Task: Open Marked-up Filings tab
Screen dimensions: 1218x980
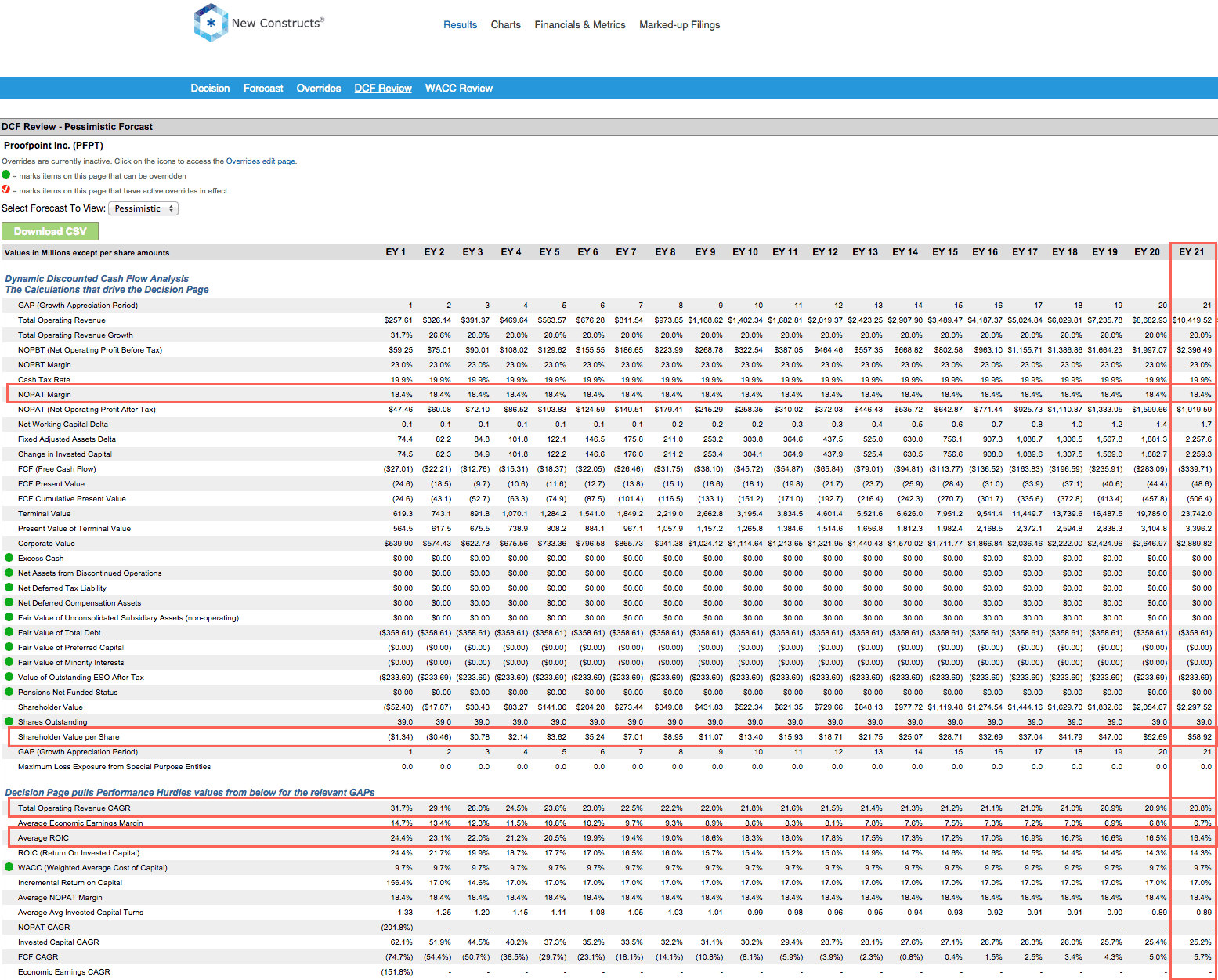Action: 680,25
